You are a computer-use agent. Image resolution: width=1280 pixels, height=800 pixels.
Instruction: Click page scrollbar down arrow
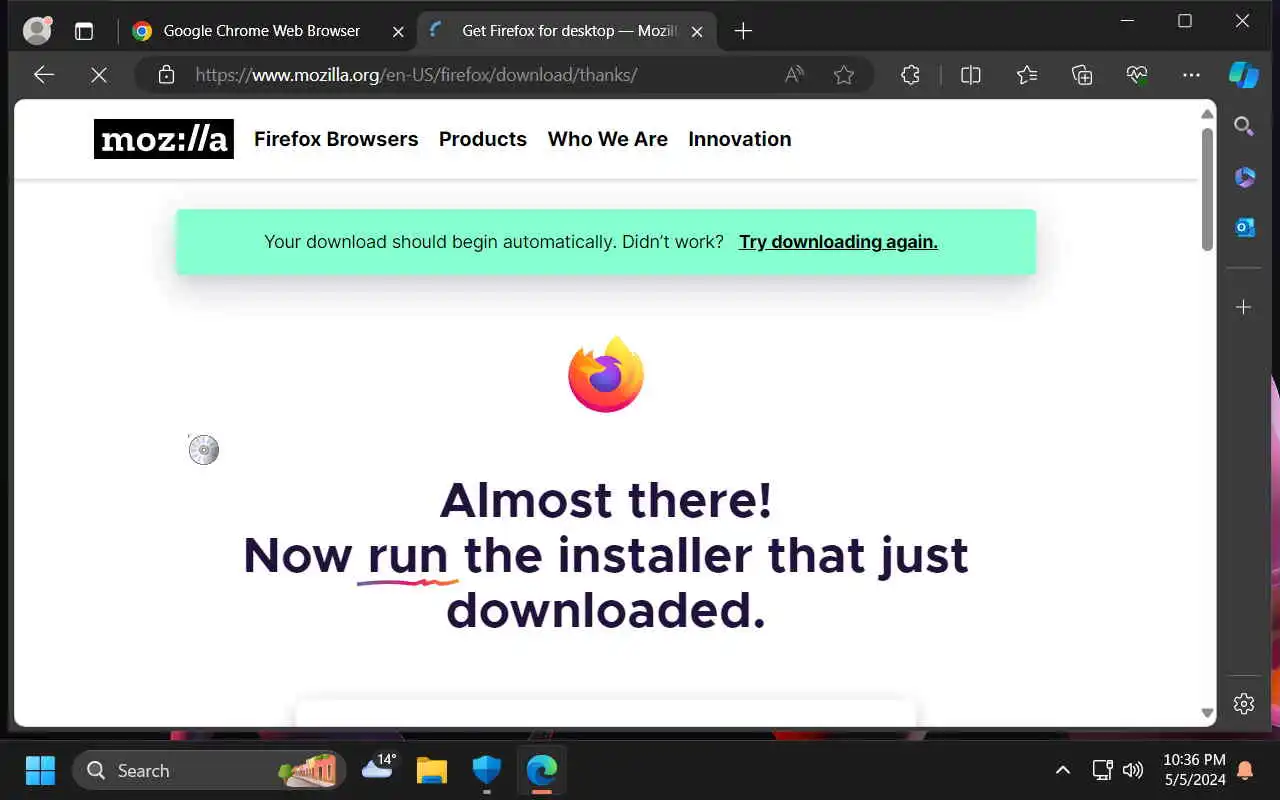click(x=1207, y=714)
